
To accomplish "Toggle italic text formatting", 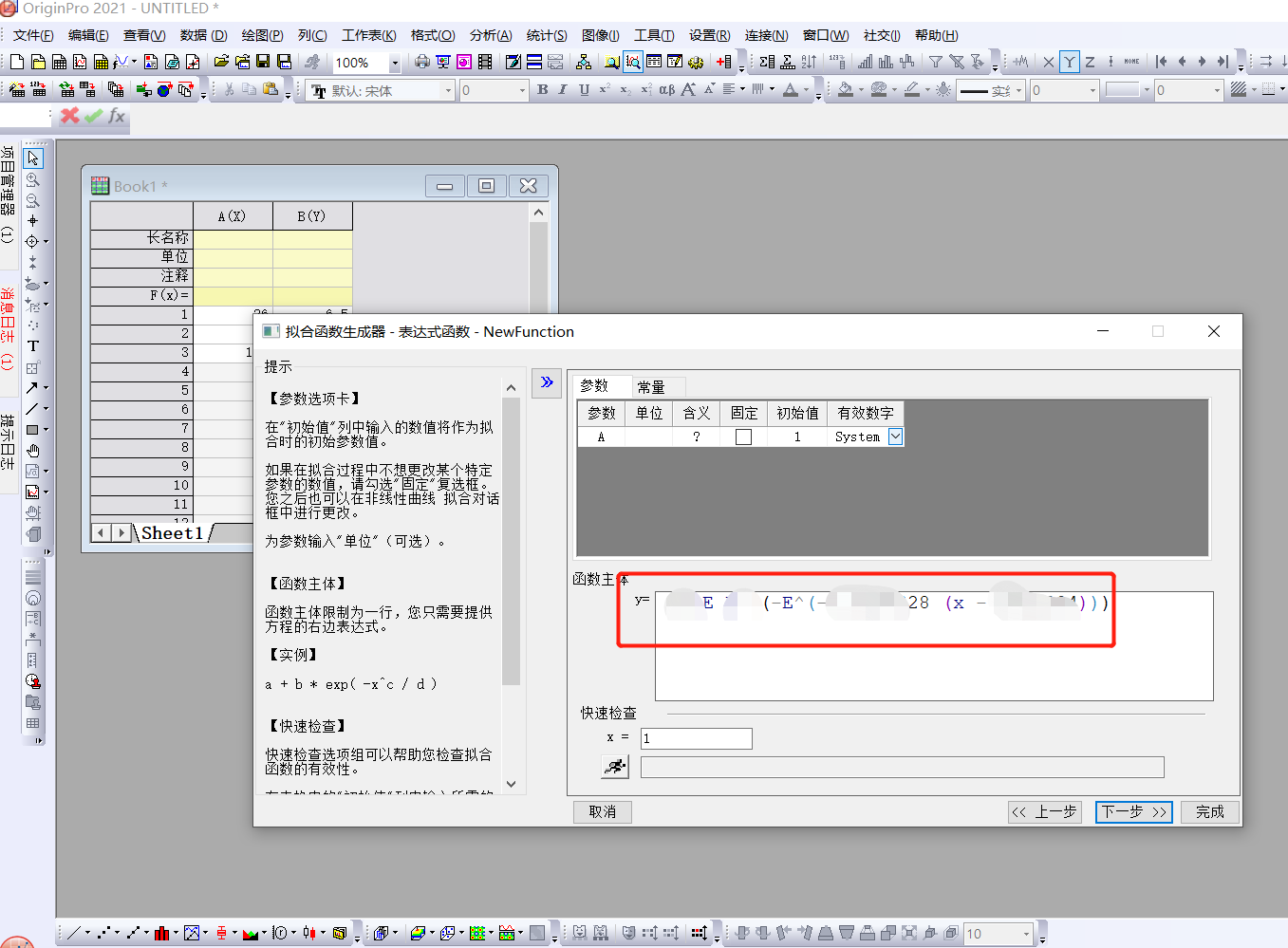I will [562, 89].
